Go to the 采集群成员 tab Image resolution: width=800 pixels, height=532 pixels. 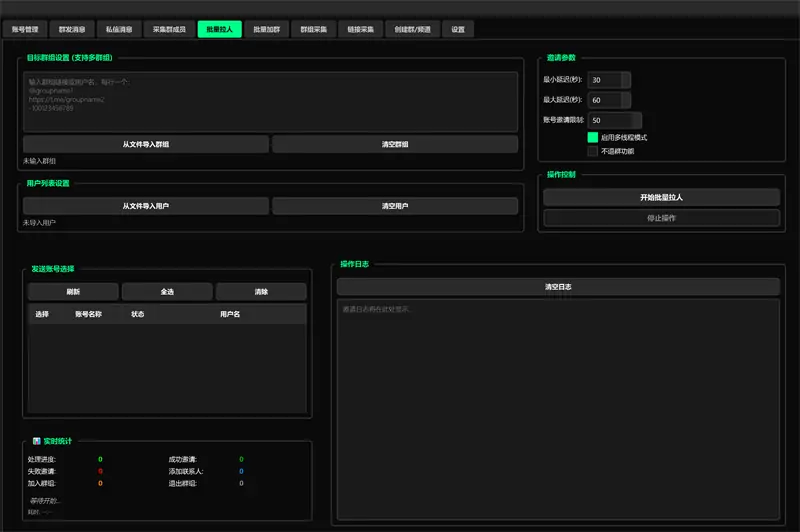click(169, 30)
